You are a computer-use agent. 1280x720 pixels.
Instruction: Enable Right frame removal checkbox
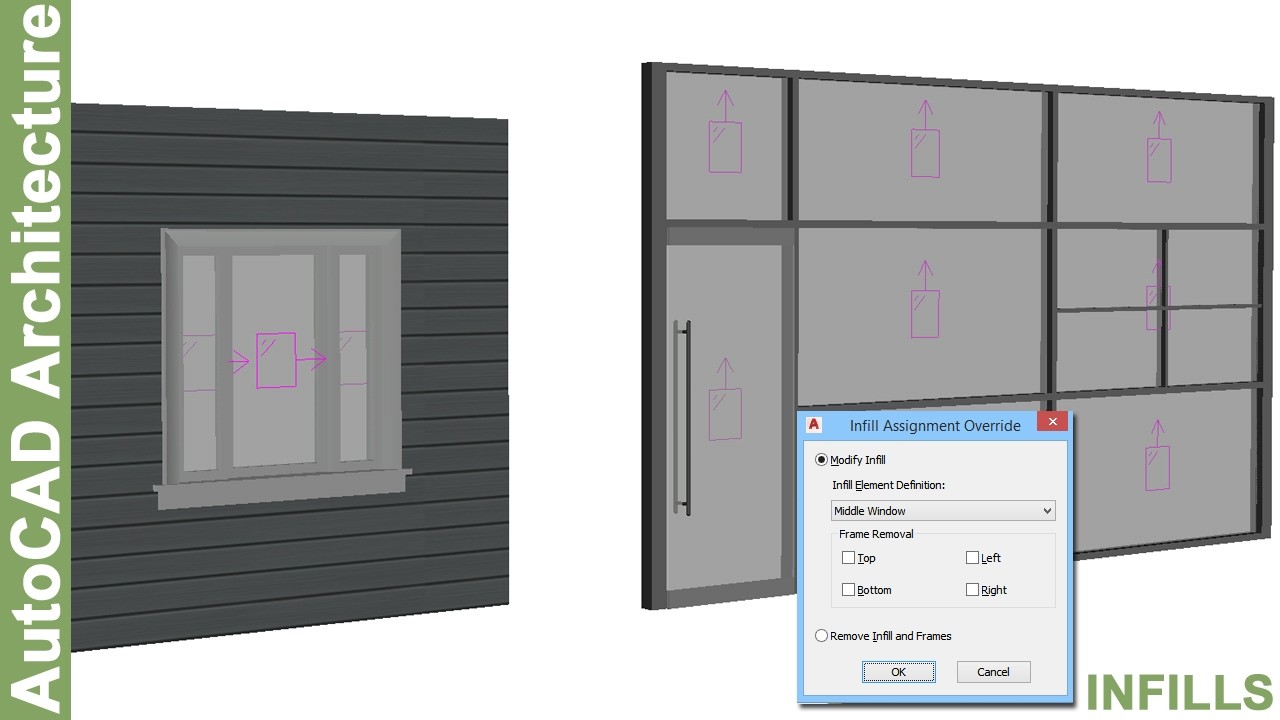(972, 590)
